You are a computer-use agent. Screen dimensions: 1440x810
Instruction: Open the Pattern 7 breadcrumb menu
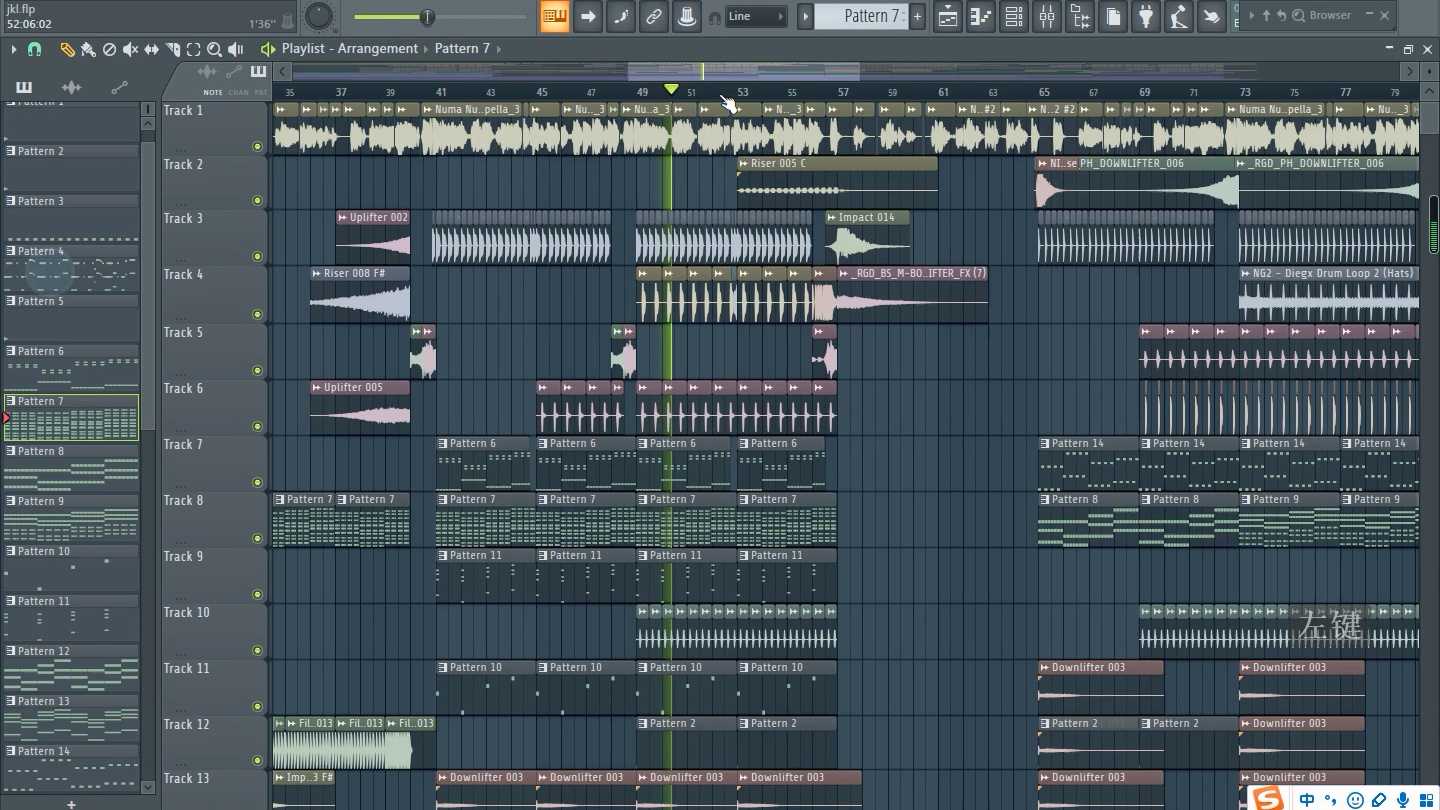462,48
